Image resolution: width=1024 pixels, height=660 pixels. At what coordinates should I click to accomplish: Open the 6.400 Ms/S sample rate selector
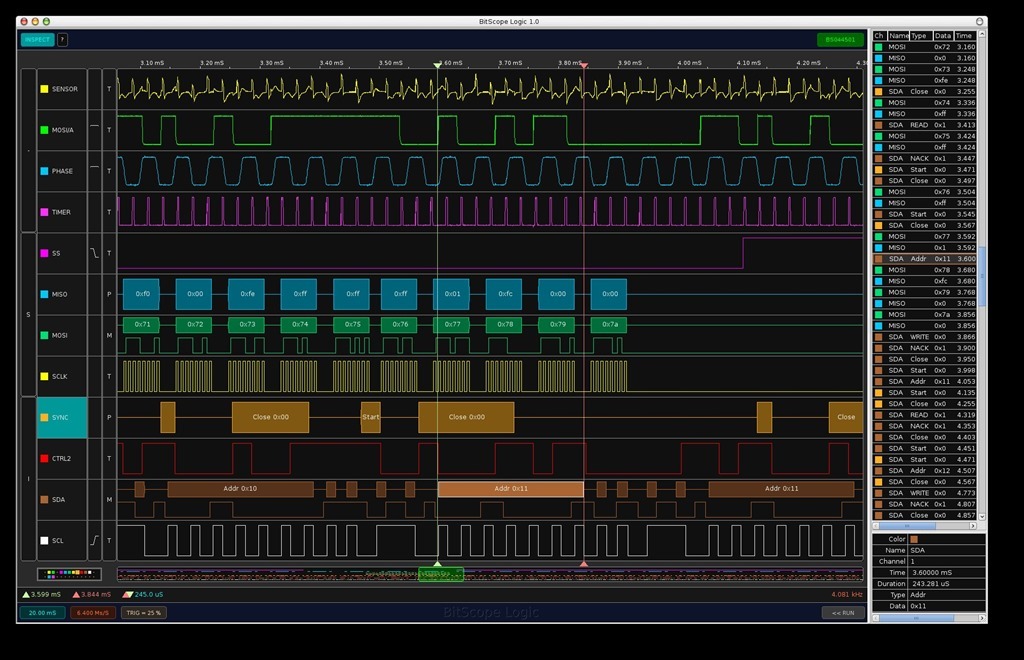pos(92,613)
